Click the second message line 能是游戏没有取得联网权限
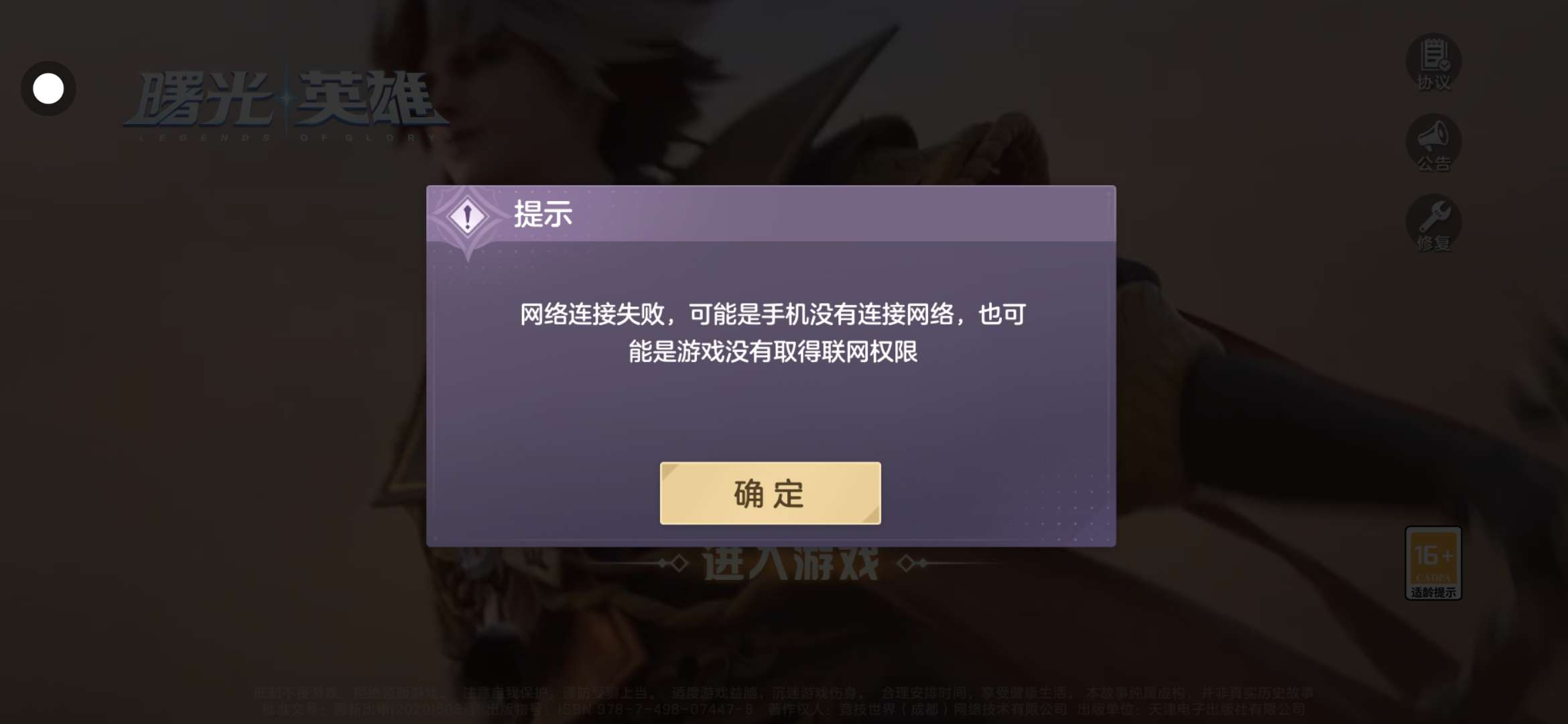Image resolution: width=1568 pixels, height=724 pixels. (773, 351)
